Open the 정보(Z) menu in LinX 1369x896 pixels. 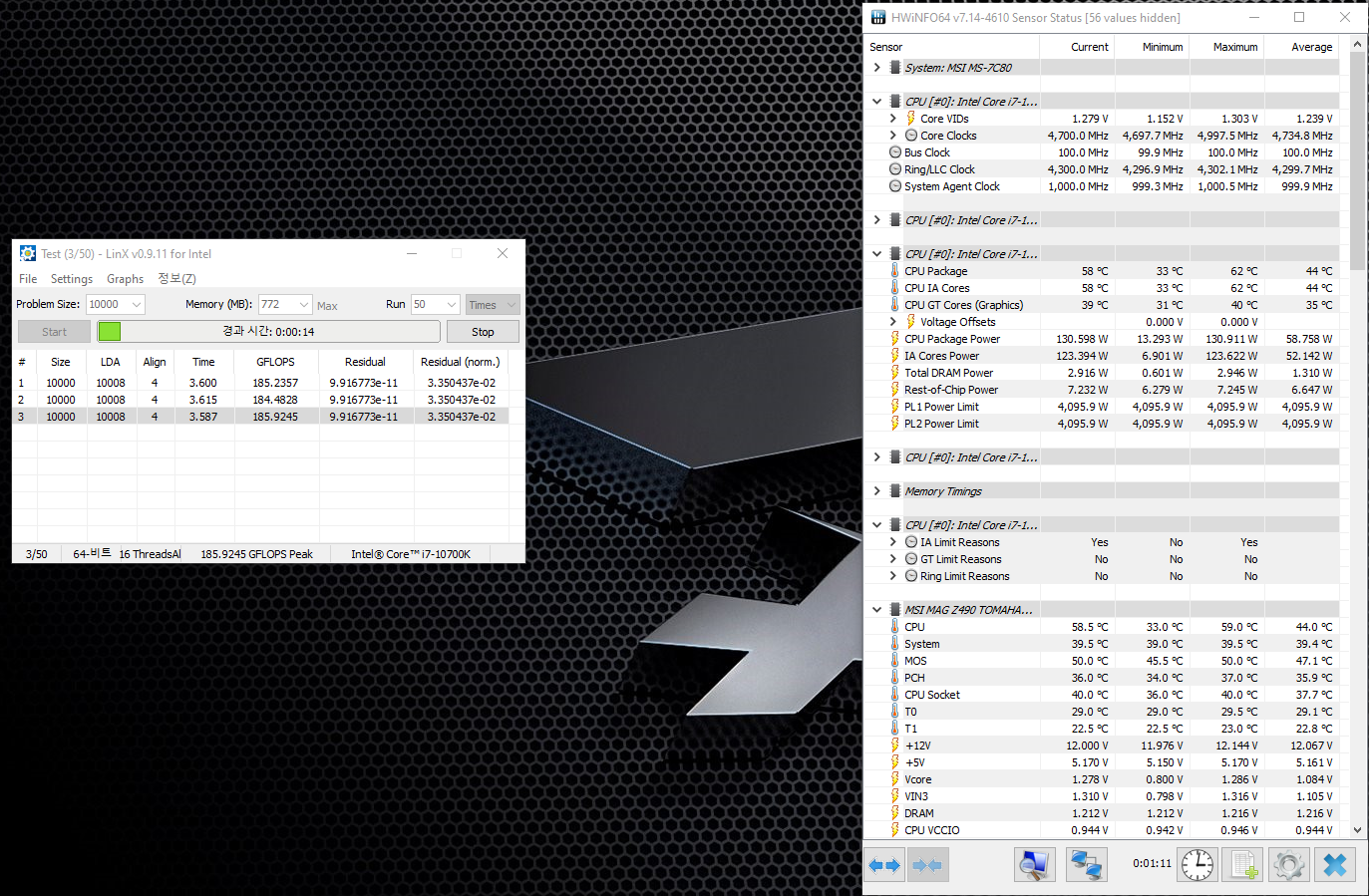176,279
